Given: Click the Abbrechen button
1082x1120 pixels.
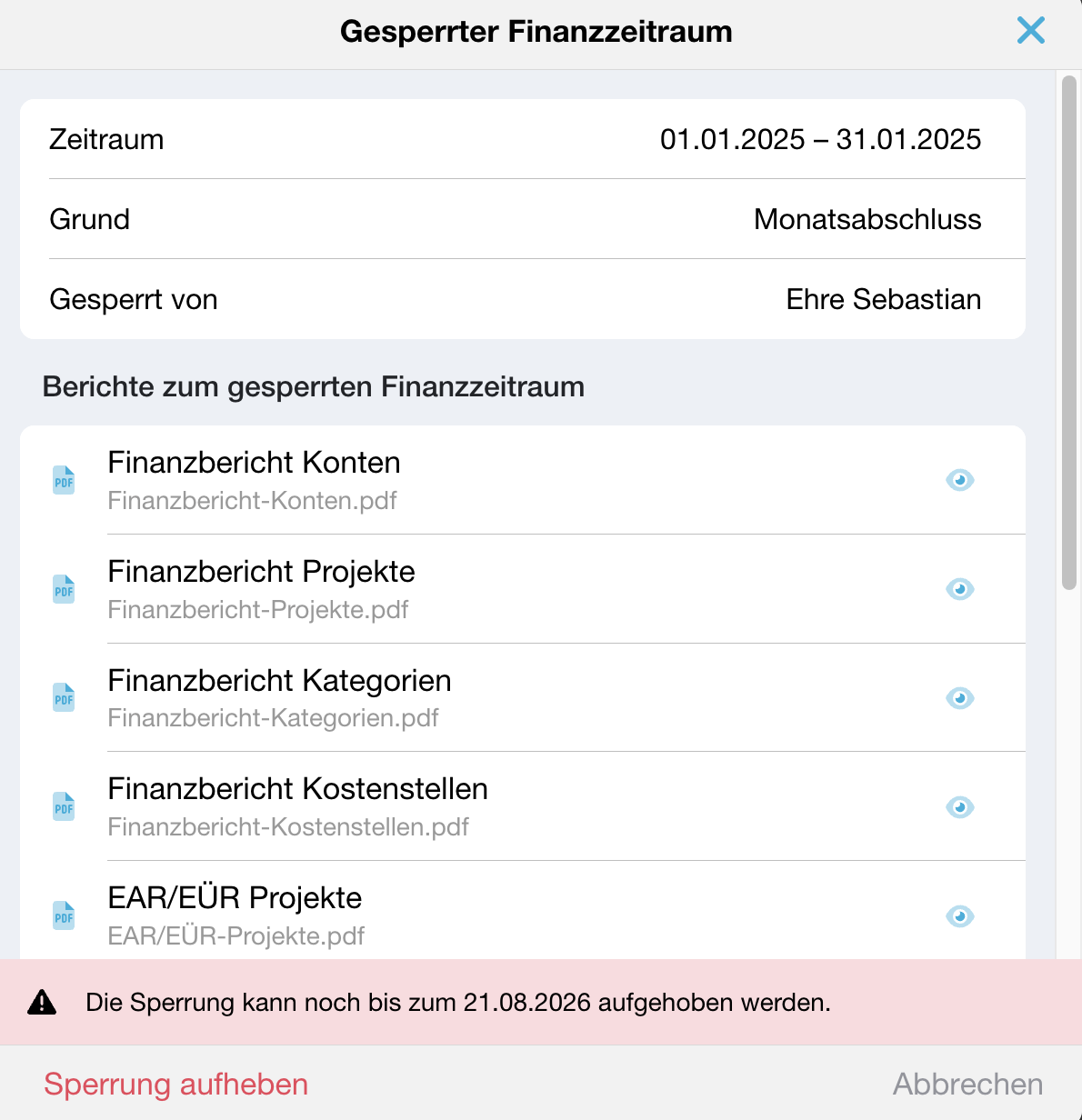Looking at the screenshot, I should (967, 1084).
